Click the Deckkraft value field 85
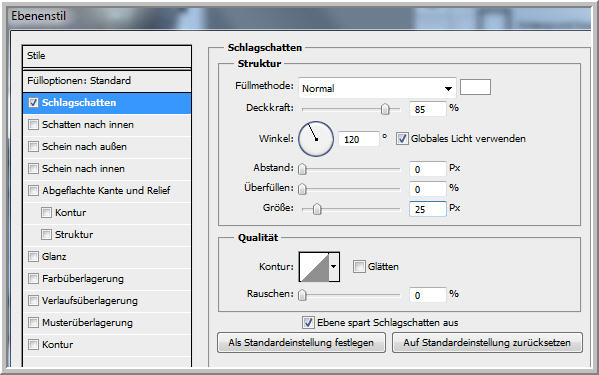 (427, 109)
